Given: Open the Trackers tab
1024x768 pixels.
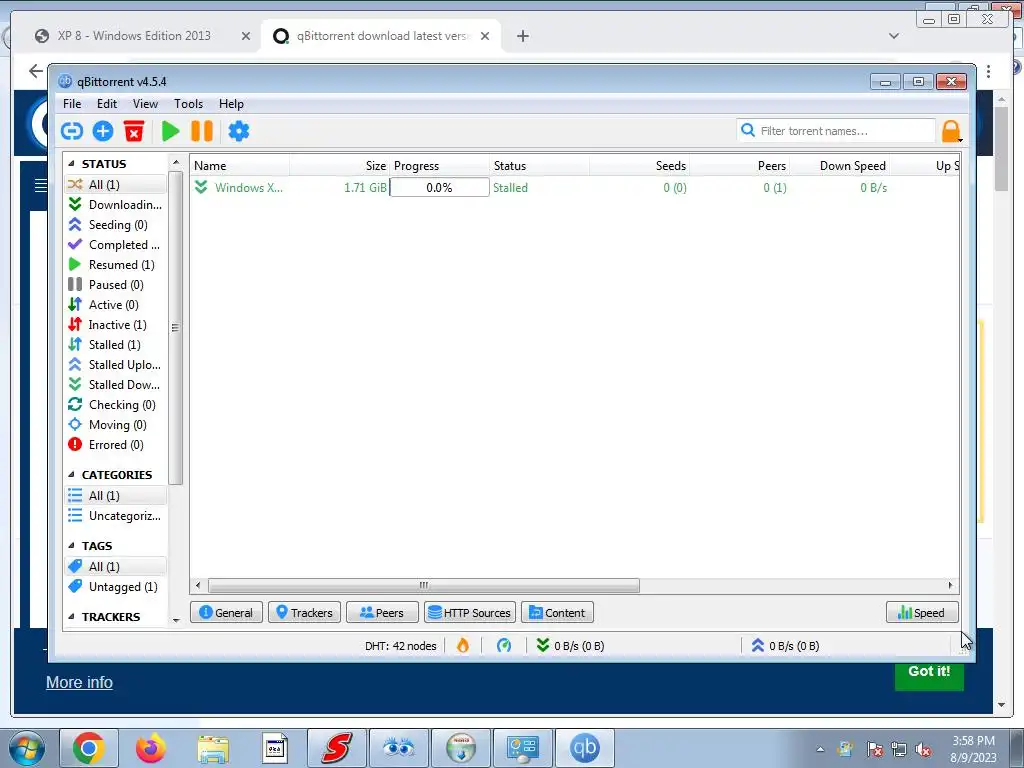Looking at the screenshot, I should pyautogui.click(x=304, y=613).
